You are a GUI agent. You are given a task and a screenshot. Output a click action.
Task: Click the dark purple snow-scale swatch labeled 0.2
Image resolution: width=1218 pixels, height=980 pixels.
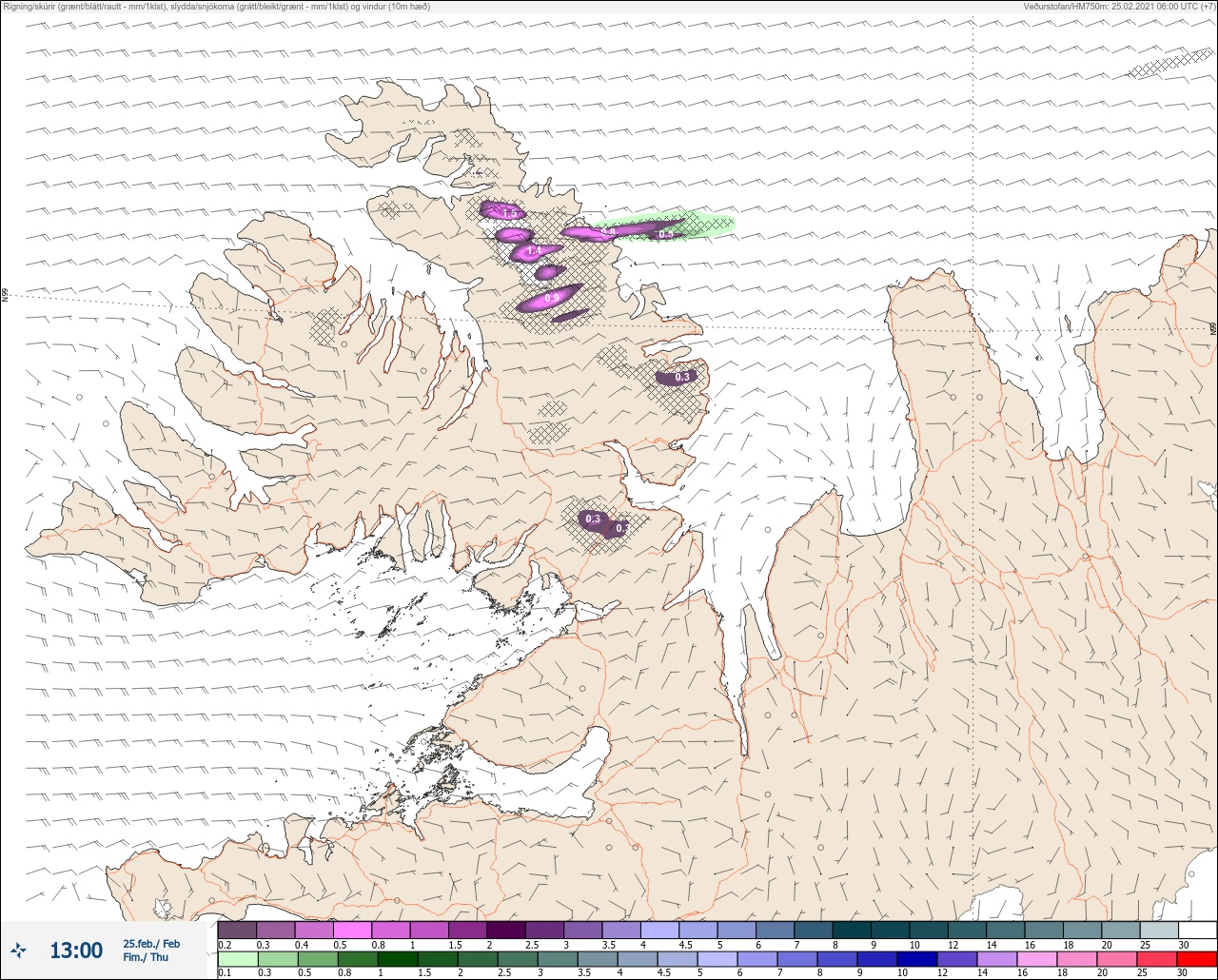pos(237,930)
